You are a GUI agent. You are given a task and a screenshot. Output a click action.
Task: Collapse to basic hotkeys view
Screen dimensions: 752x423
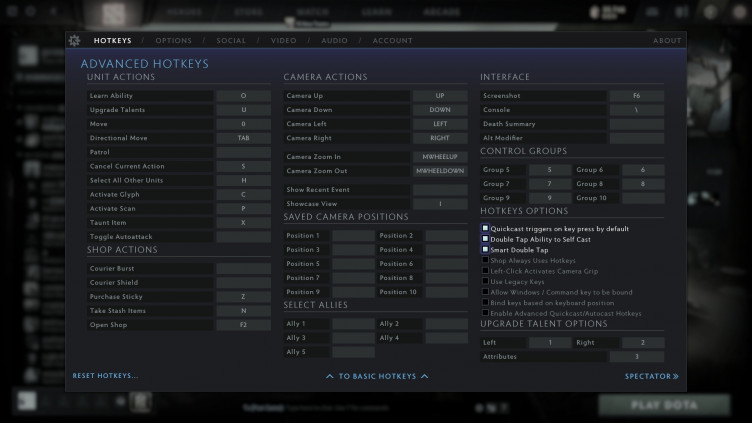coord(377,376)
